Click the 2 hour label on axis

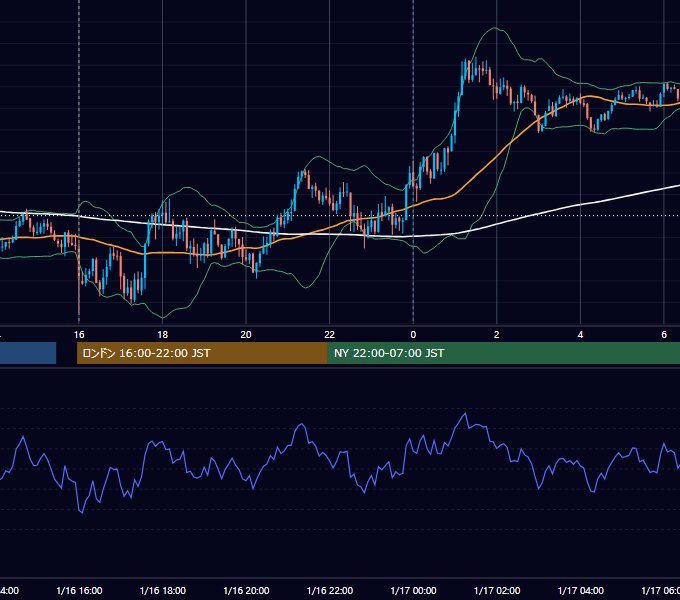pyautogui.click(x=497, y=335)
